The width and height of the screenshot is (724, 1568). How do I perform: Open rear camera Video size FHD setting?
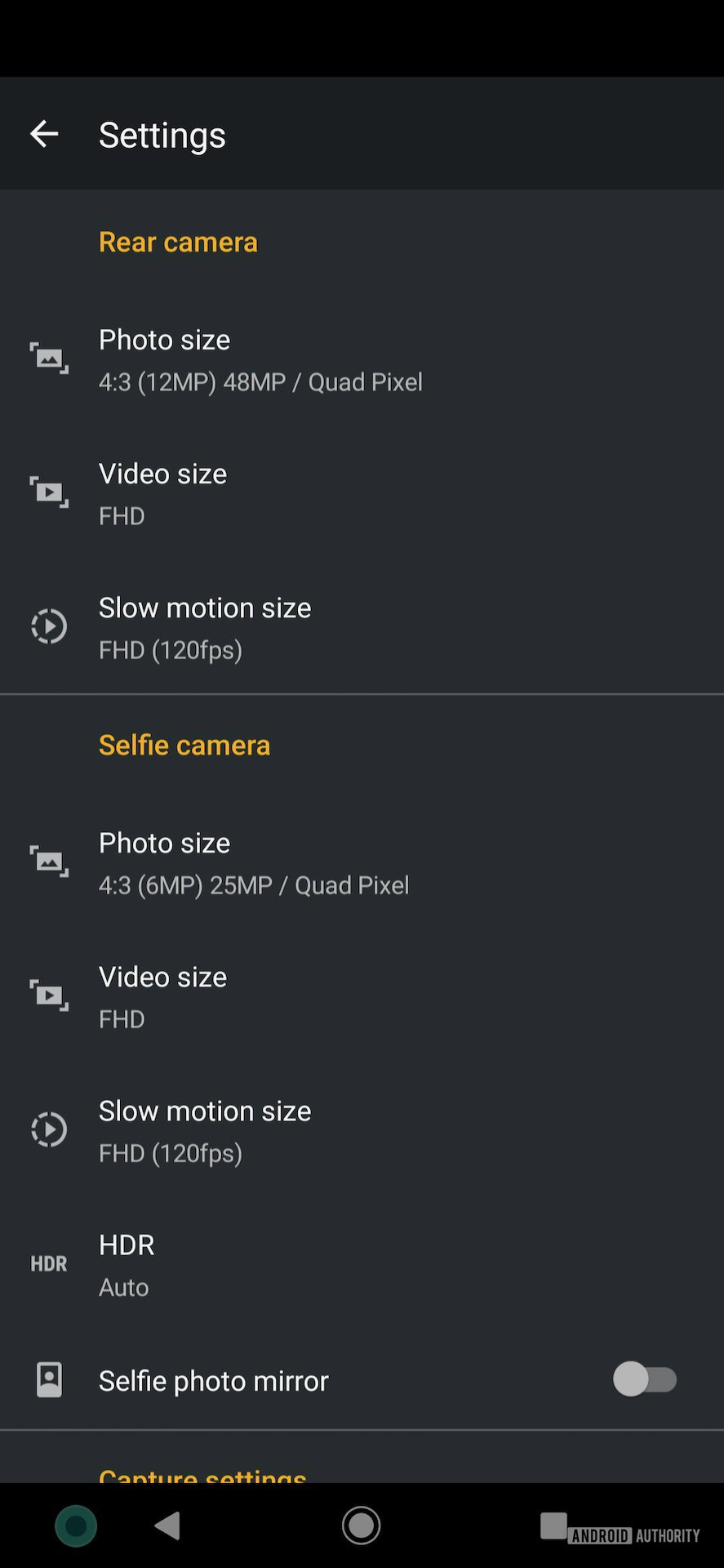[x=163, y=494]
